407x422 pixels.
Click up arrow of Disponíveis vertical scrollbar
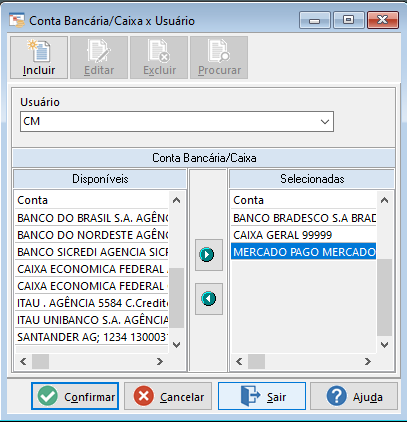pyautogui.click(x=177, y=200)
